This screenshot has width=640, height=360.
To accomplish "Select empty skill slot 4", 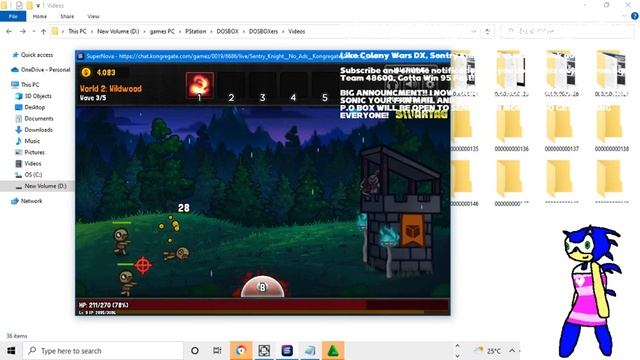I will pos(293,86).
